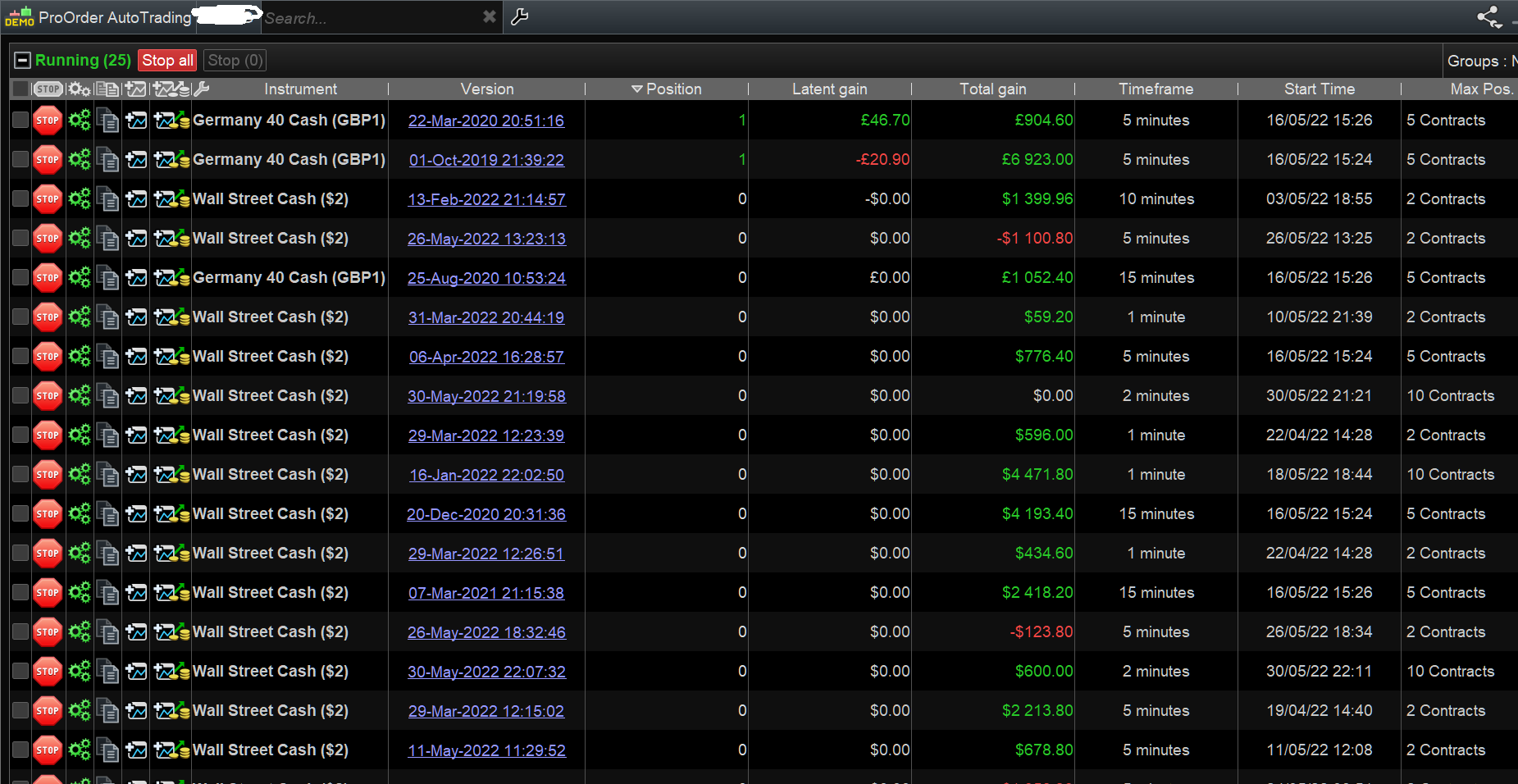Open the chart icon for version 26-May-2022 13:23:13

point(136,239)
